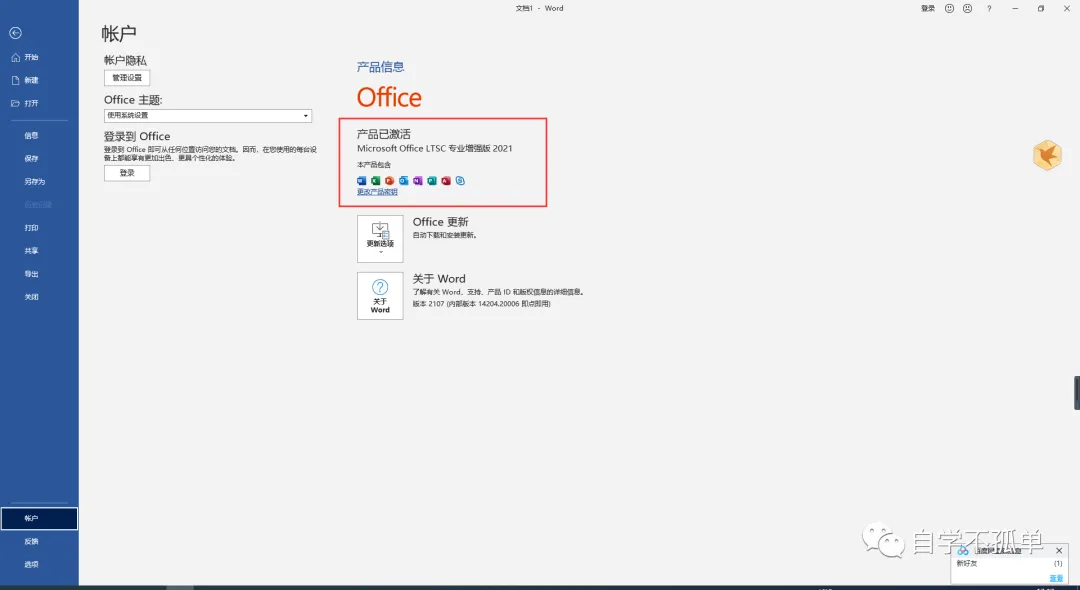
Task: Click the 产品信息 heading
Action: pyautogui.click(x=380, y=67)
